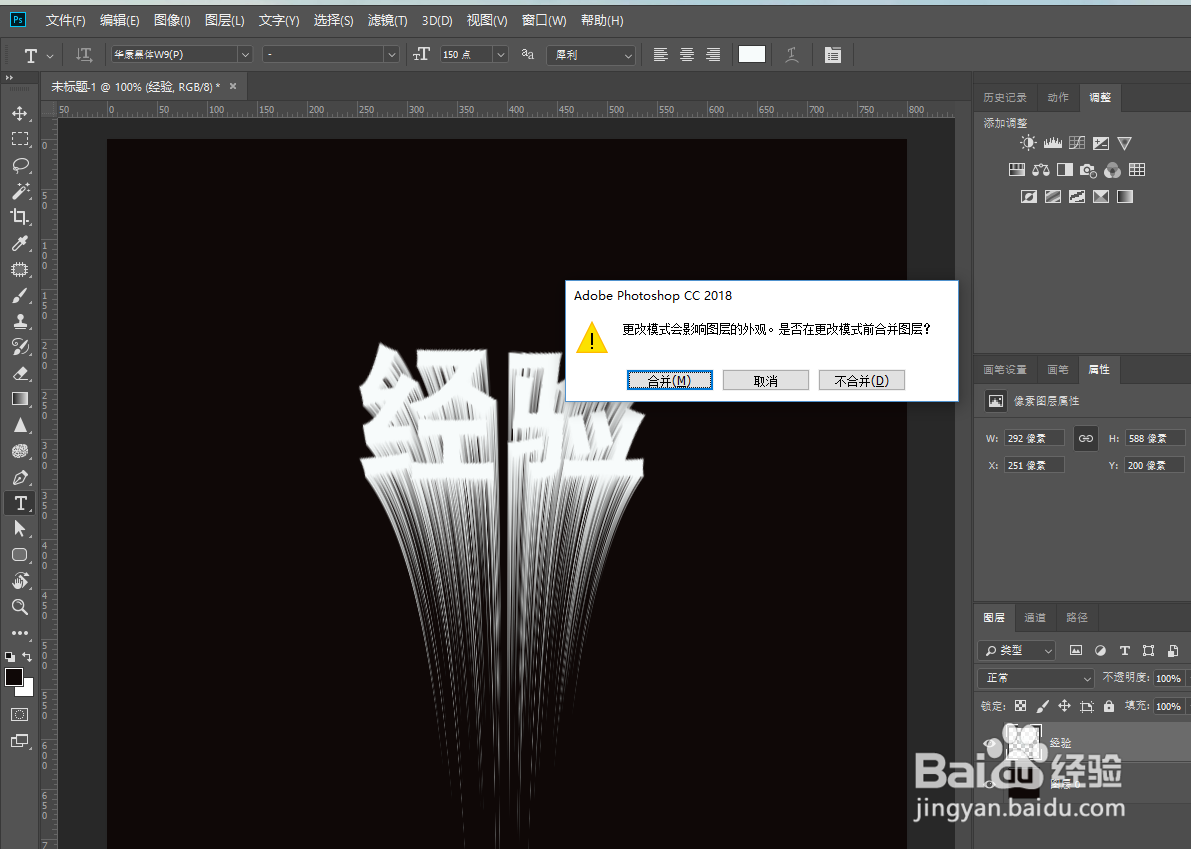Select the Eraser tool

20,373
